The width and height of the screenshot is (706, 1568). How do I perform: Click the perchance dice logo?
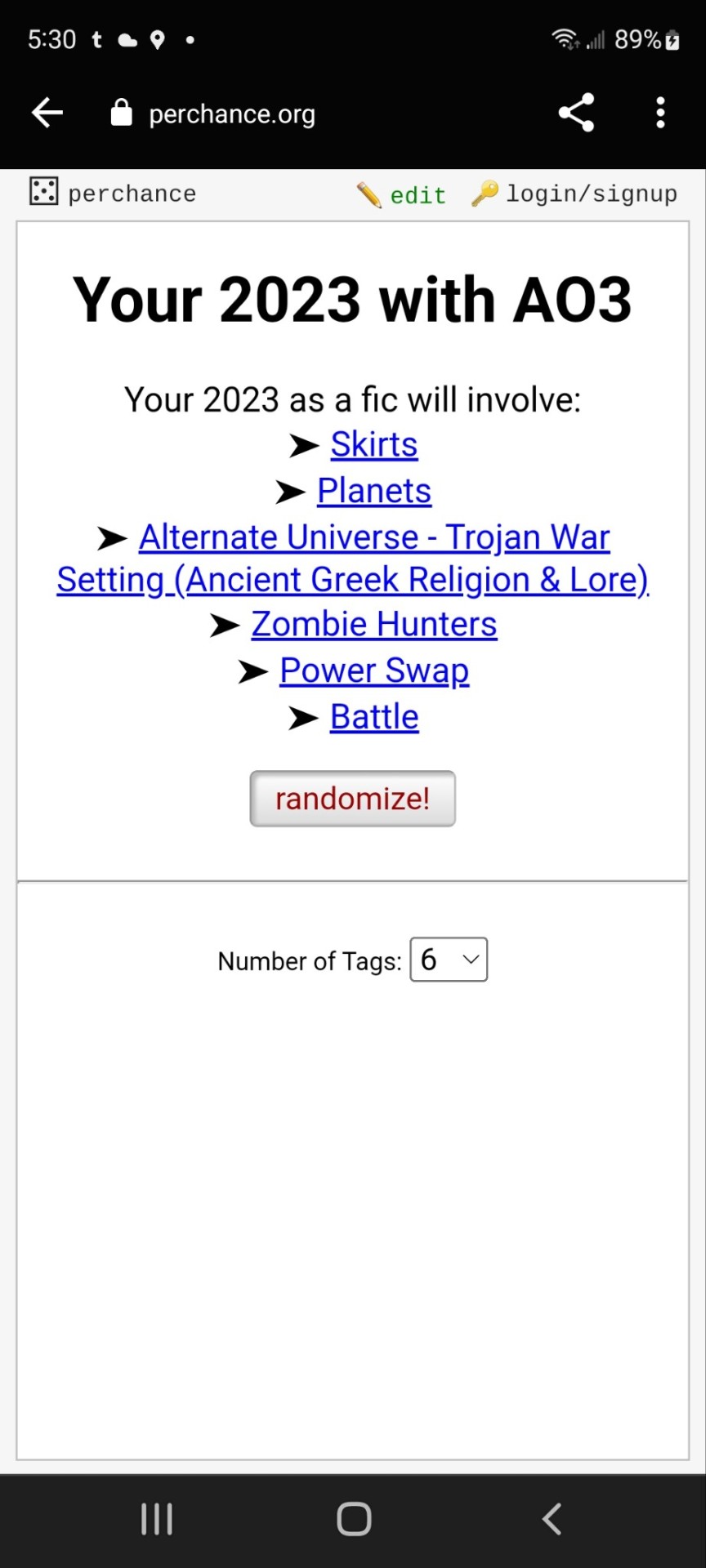(x=43, y=191)
